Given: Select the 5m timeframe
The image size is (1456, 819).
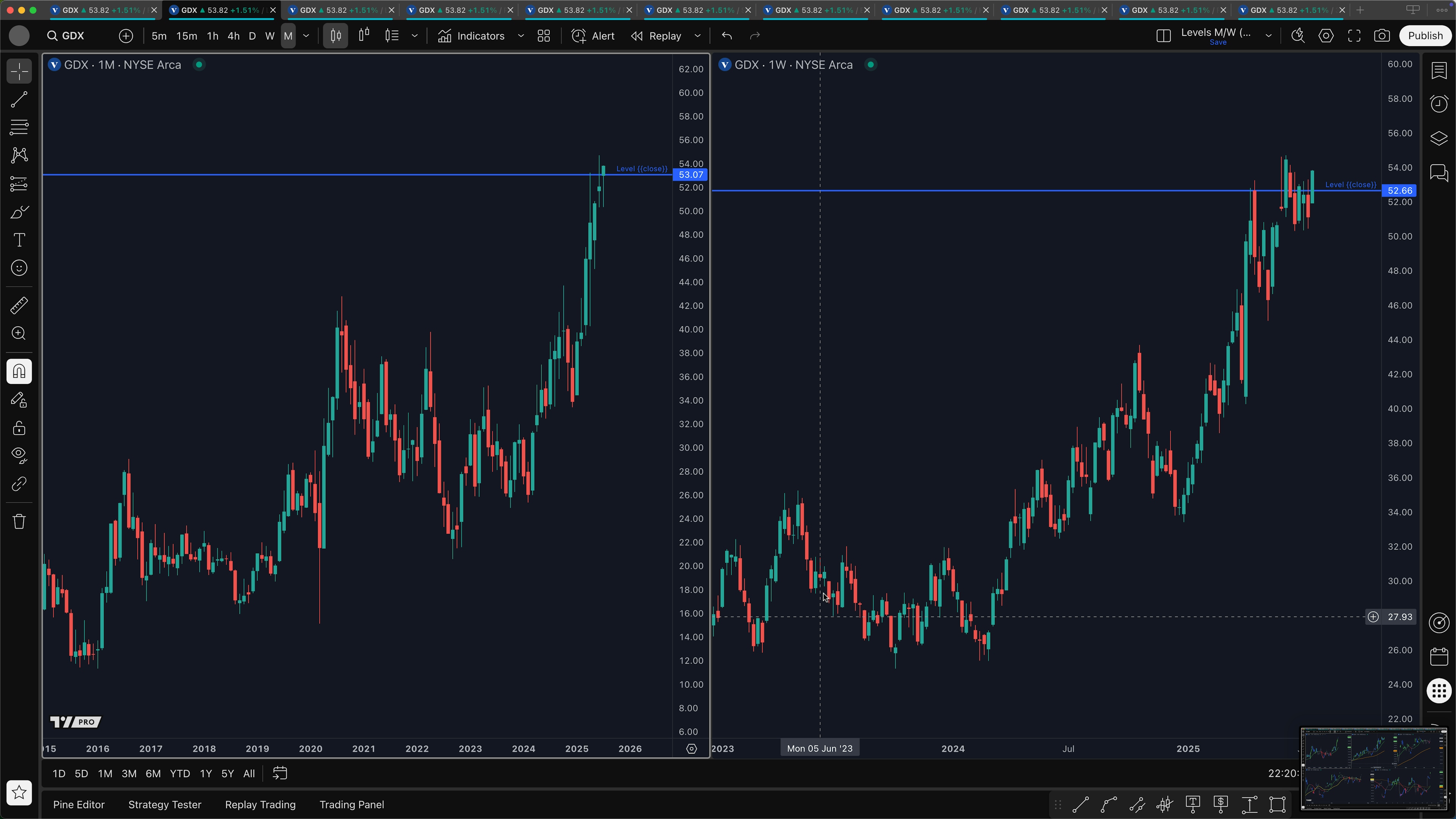Looking at the screenshot, I should [159, 36].
